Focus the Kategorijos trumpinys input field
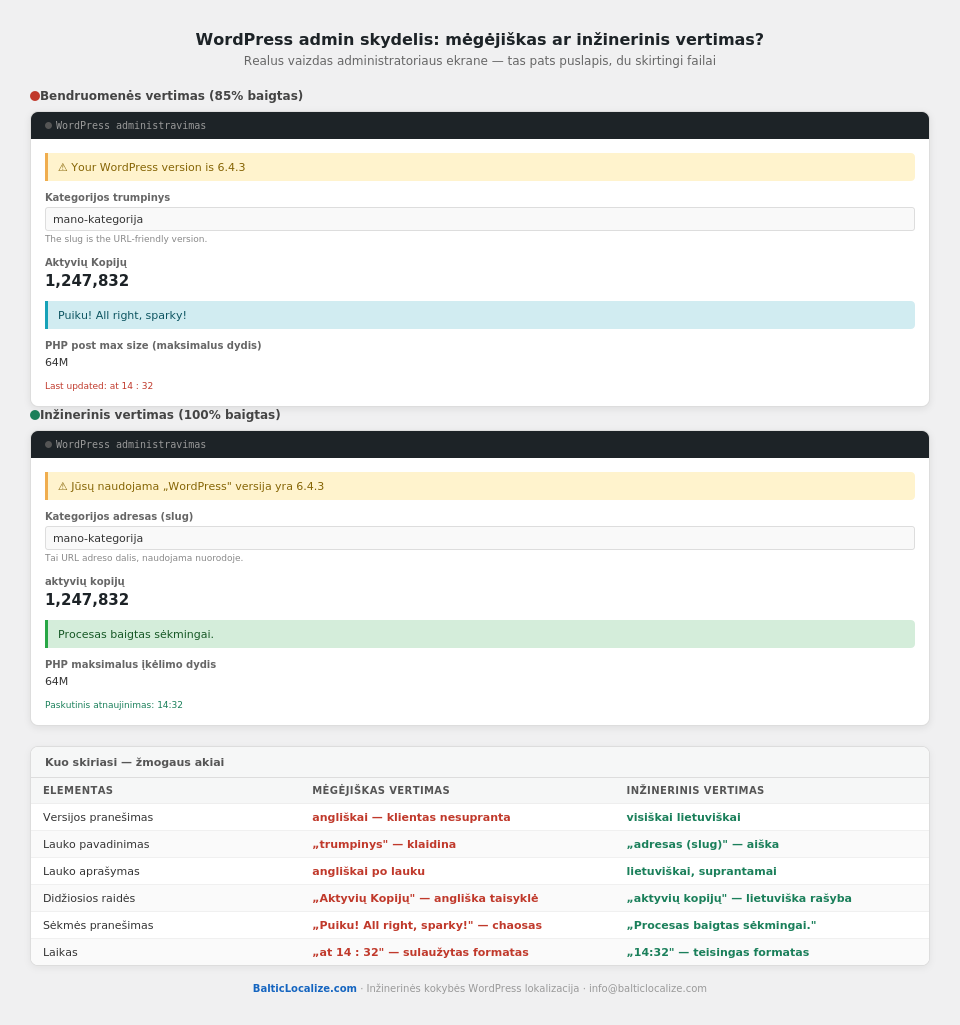Image resolution: width=960 pixels, height=1025 pixels. [480, 219]
